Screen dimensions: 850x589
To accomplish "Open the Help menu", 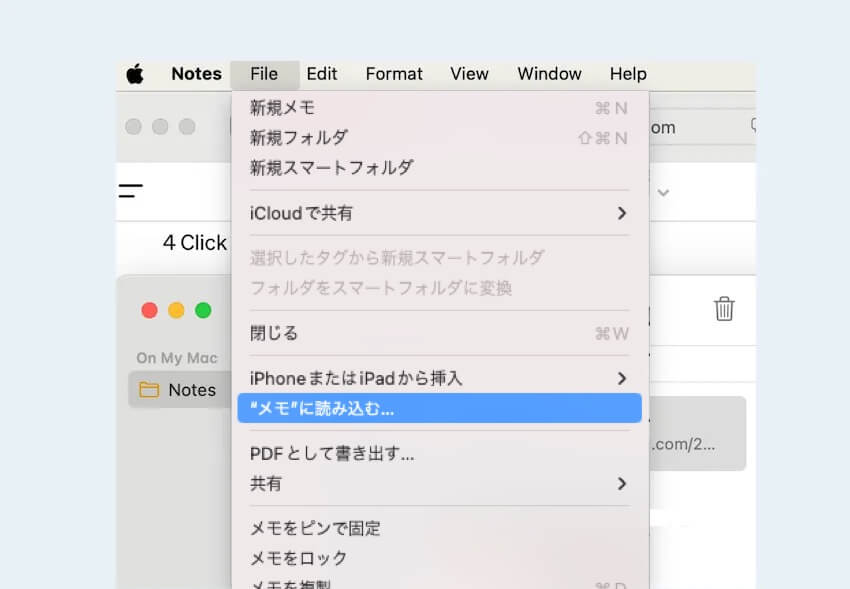I will tap(628, 74).
